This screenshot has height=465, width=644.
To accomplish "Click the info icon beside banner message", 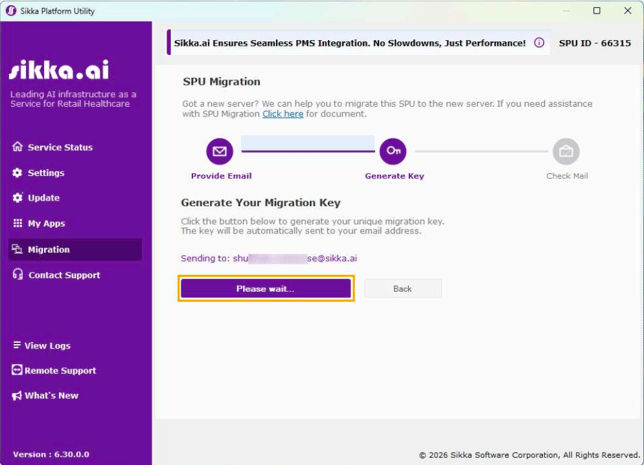I will click(x=539, y=42).
